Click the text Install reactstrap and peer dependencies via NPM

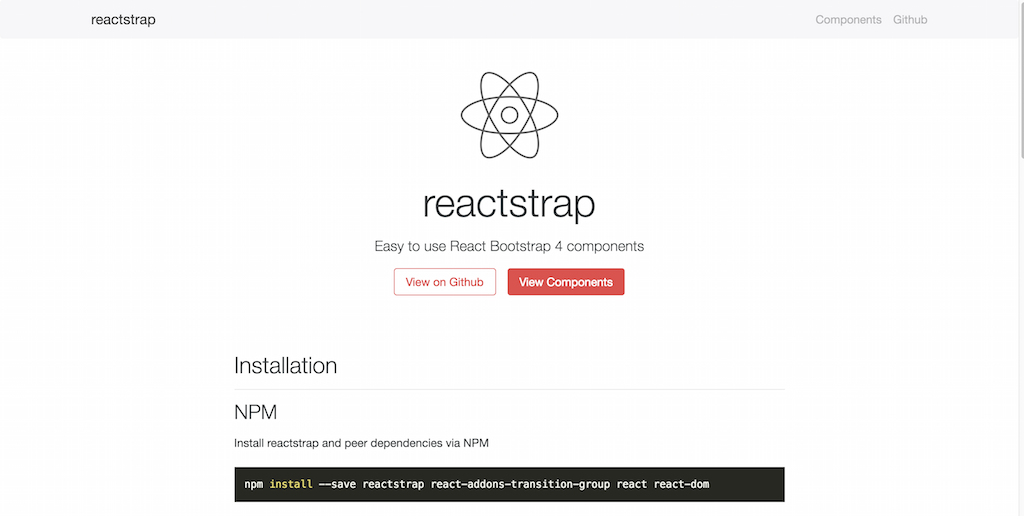361,443
